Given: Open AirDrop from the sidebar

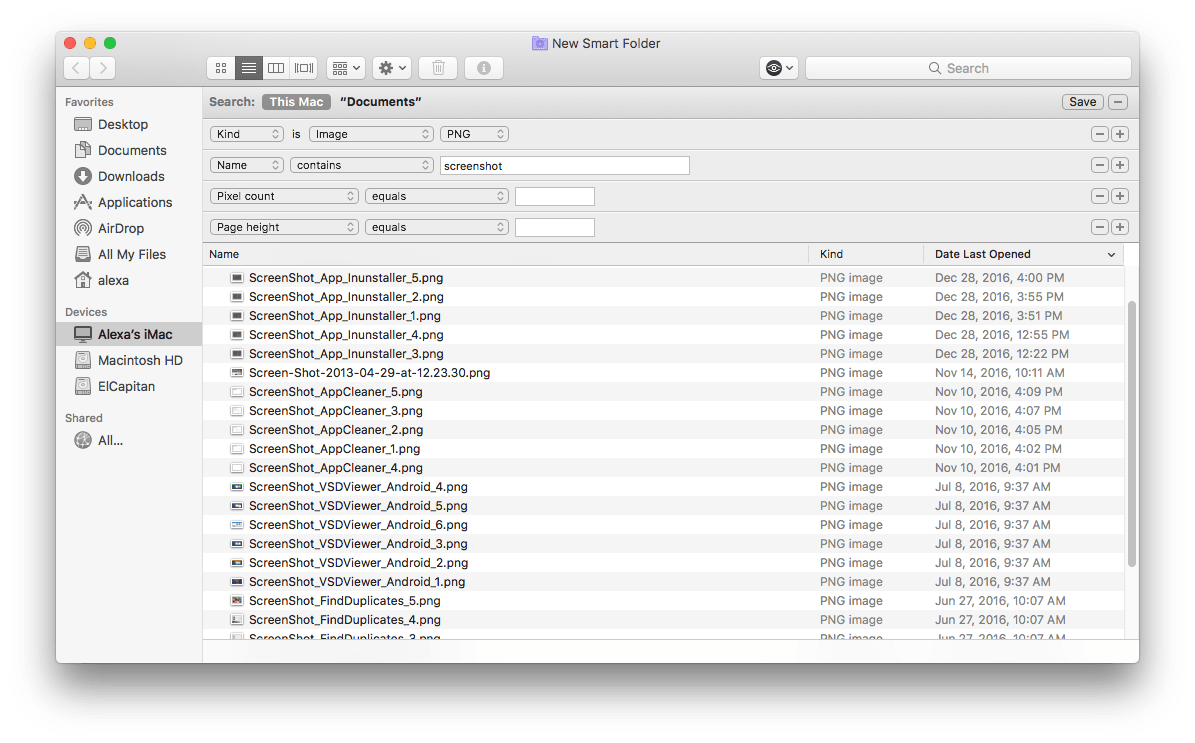Looking at the screenshot, I should [118, 228].
